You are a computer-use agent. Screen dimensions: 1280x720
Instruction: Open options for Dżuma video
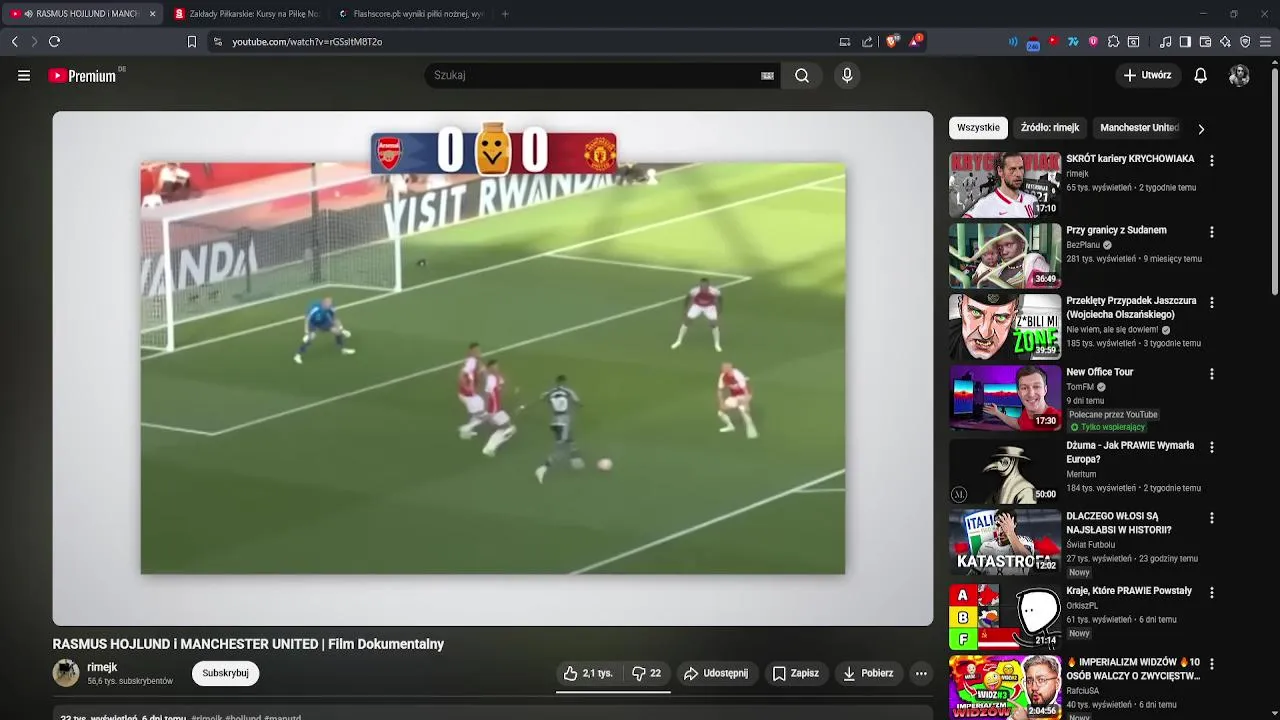(x=1211, y=447)
